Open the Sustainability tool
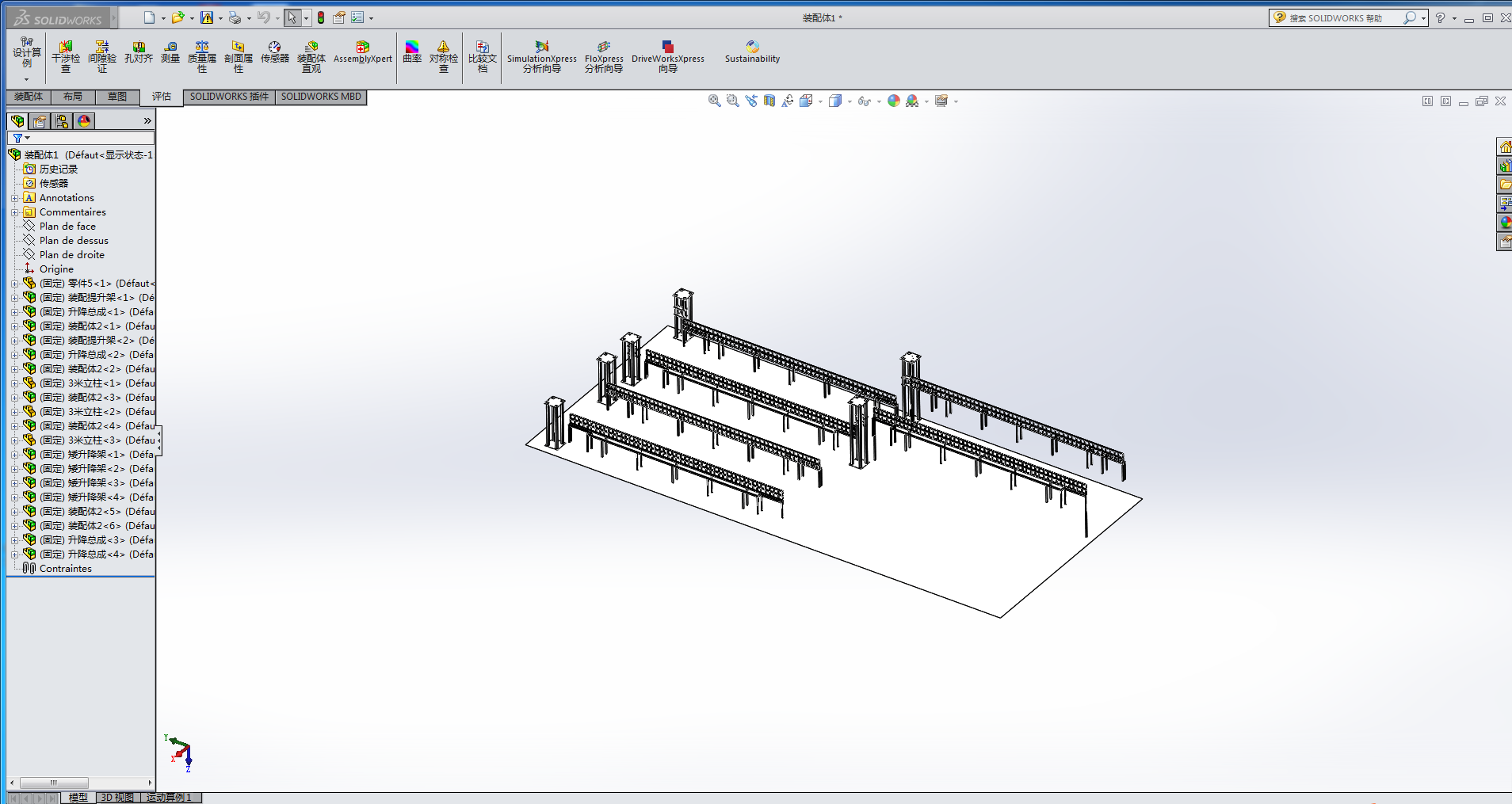 [x=752, y=52]
